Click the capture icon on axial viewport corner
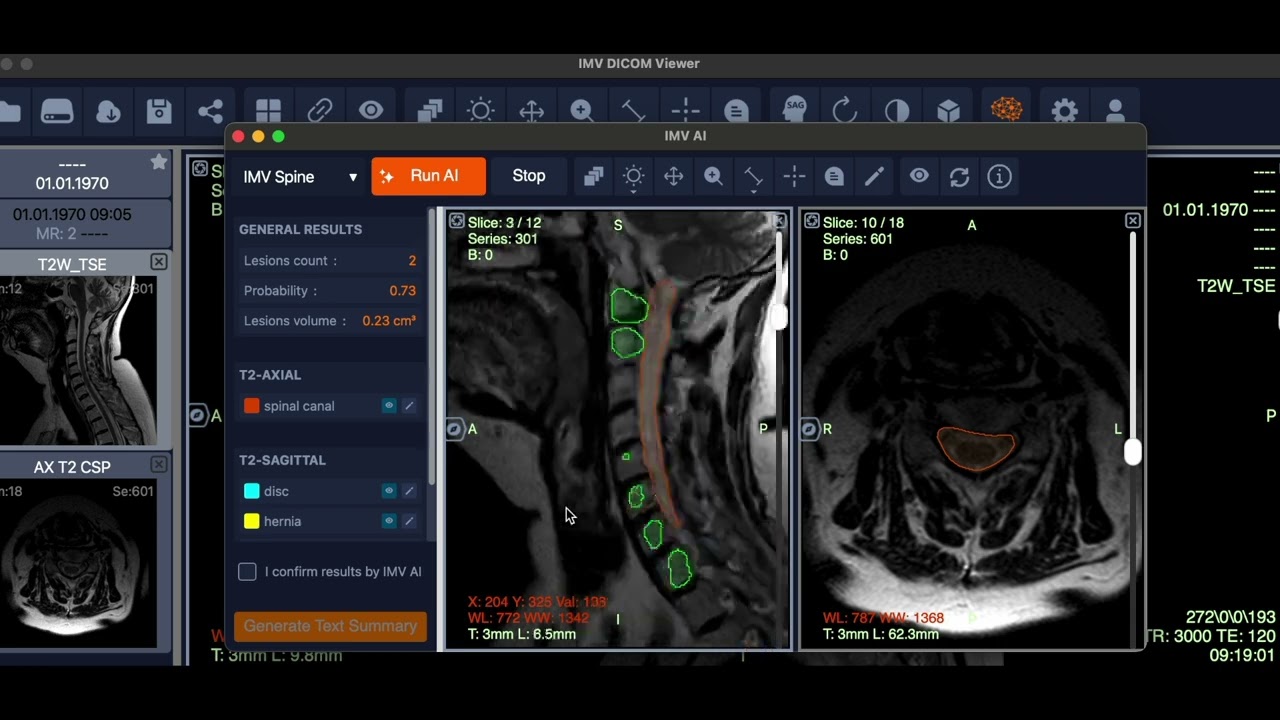 point(812,222)
